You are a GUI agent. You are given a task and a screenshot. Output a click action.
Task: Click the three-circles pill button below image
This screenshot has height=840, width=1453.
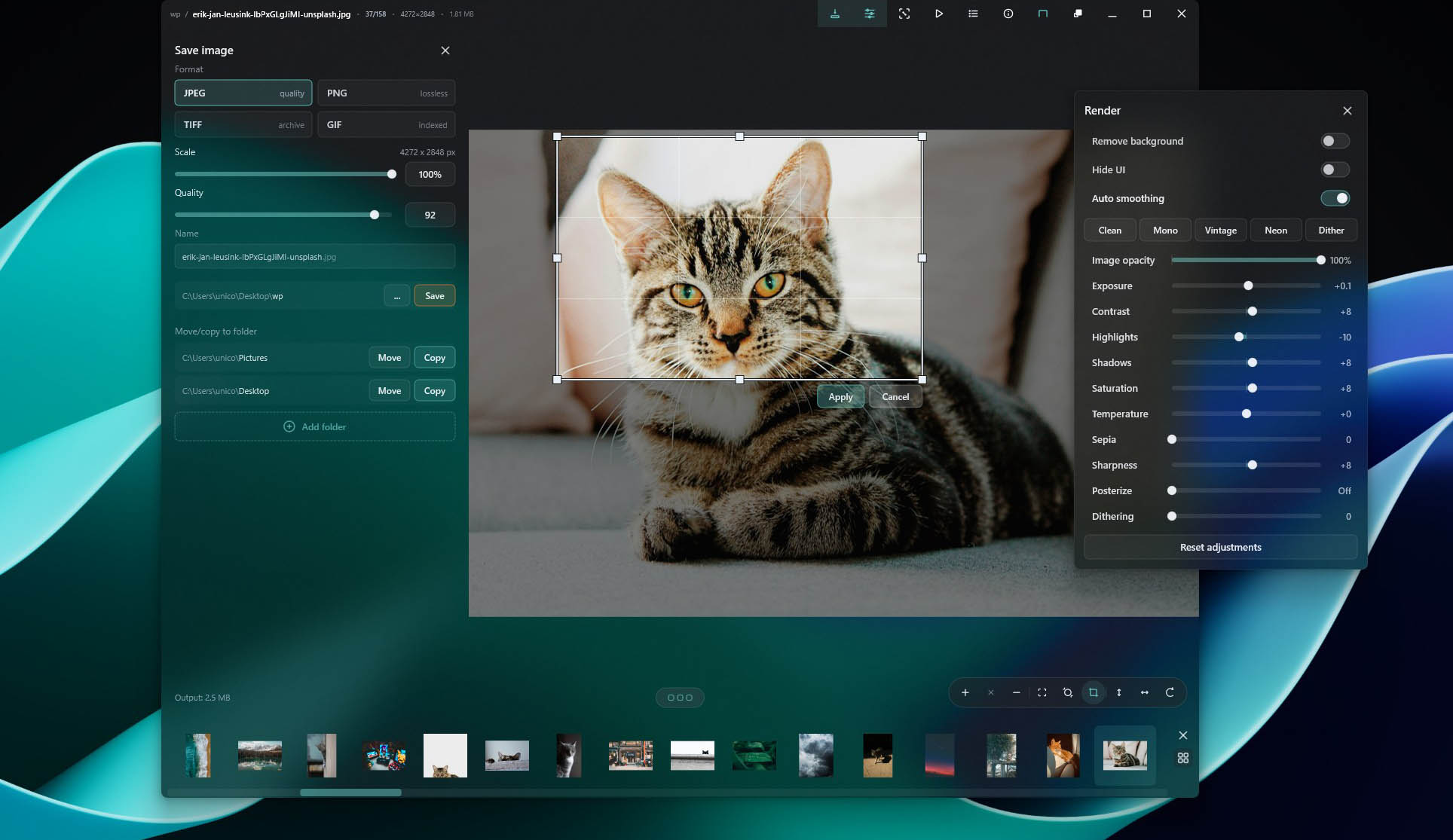pyautogui.click(x=680, y=698)
